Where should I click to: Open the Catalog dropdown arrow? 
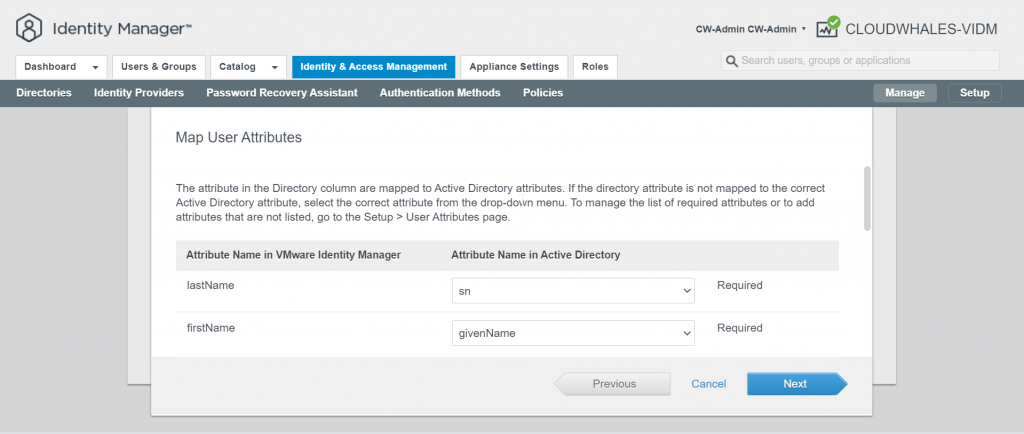tap(275, 67)
